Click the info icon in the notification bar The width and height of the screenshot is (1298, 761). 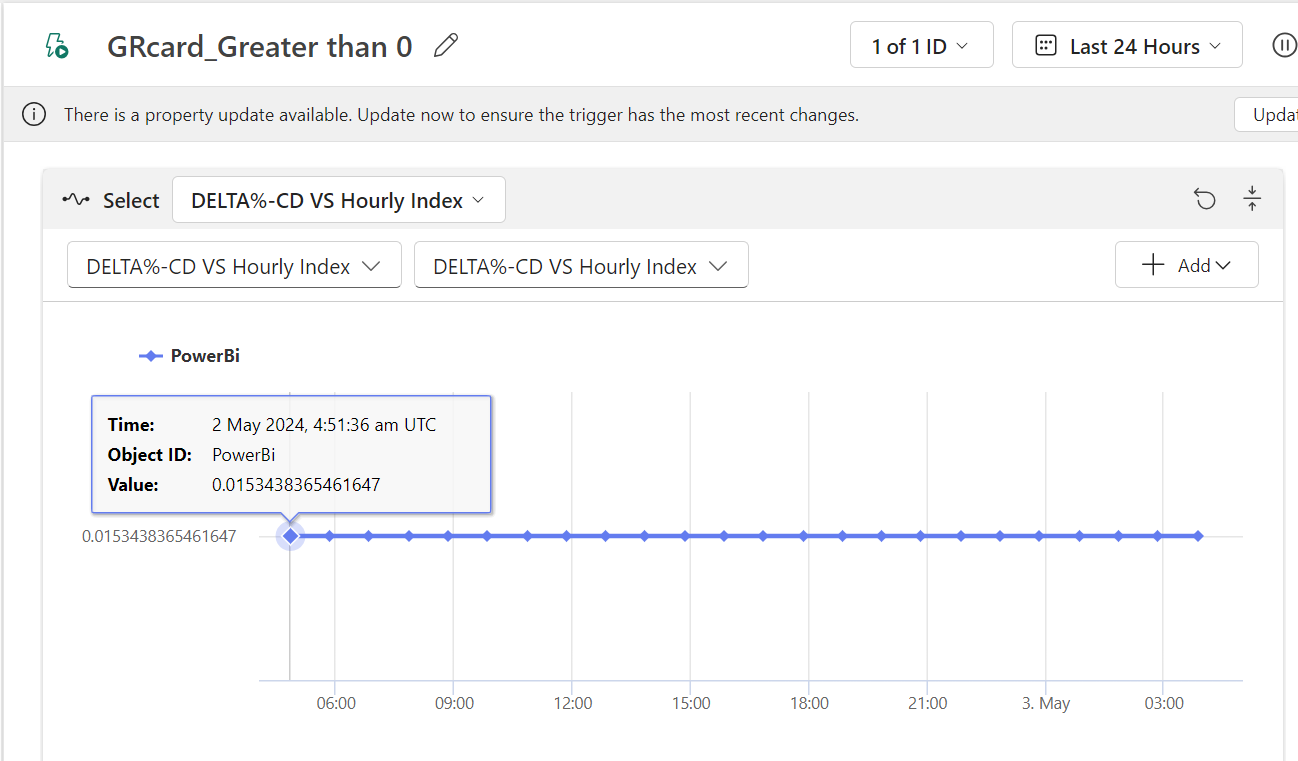coord(34,115)
